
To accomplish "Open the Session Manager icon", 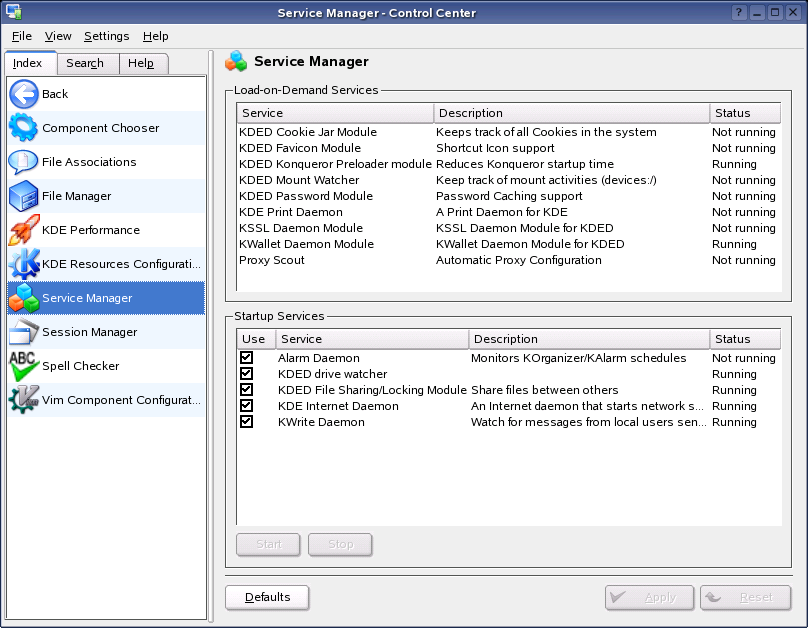I will click(24, 332).
